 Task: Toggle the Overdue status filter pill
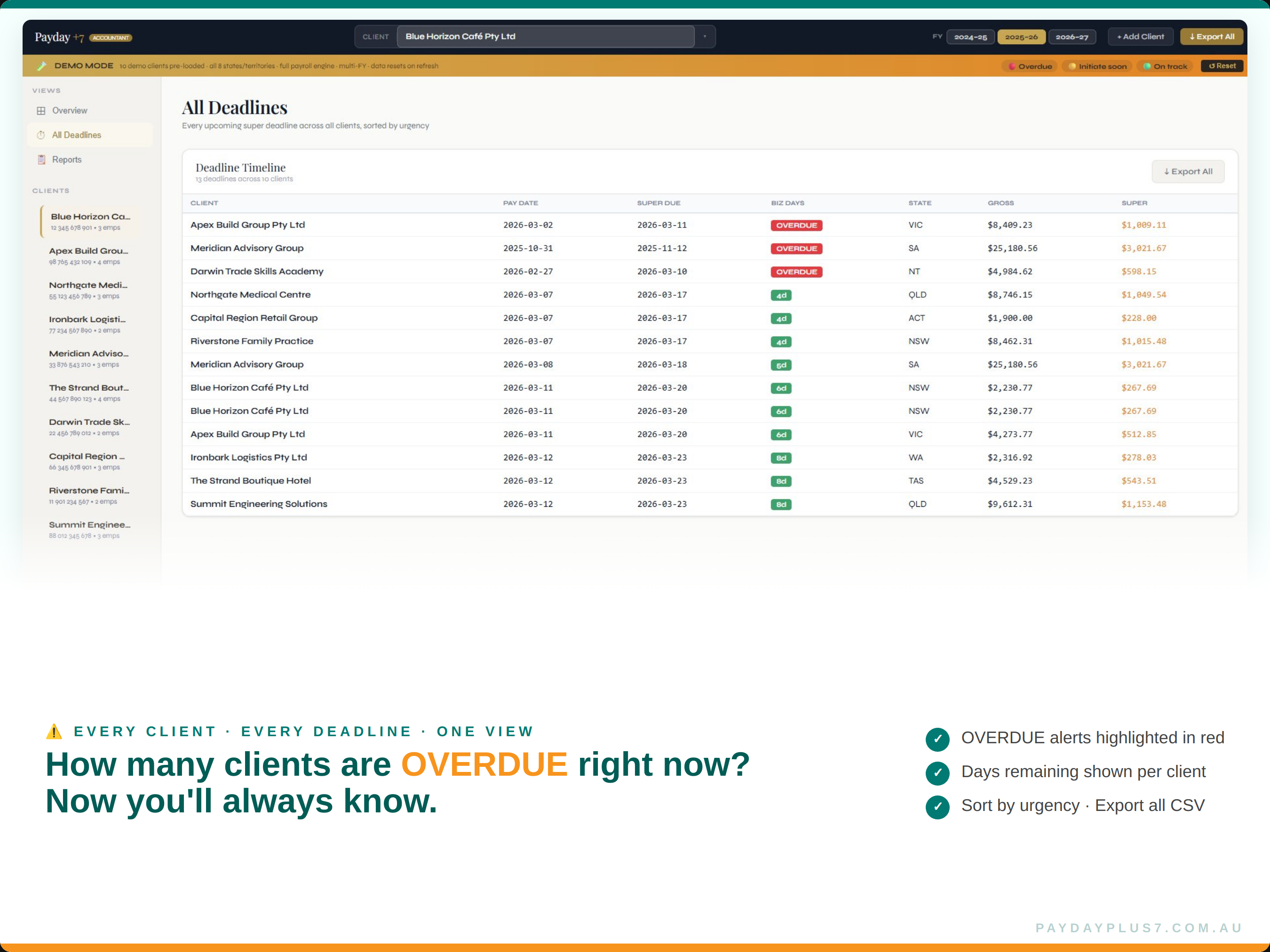(1030, 66)
